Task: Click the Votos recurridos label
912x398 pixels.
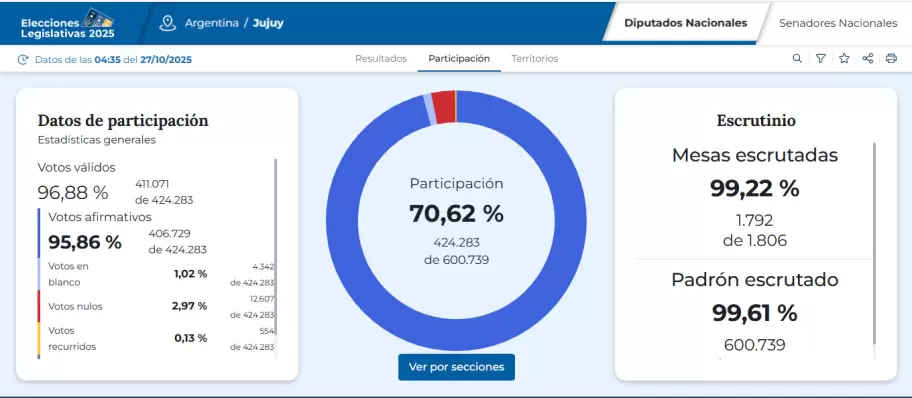Action: 72,338
